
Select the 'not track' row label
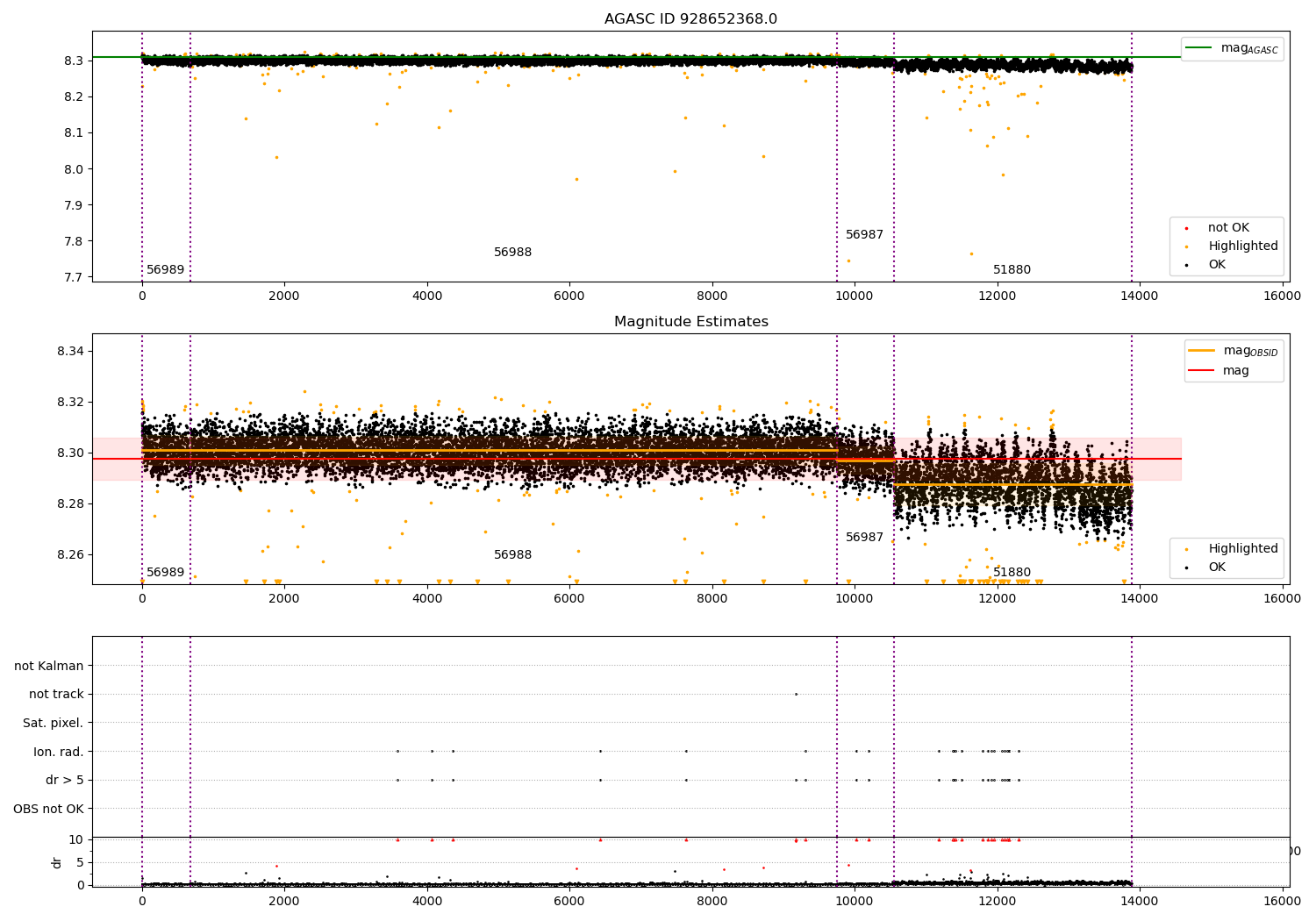click(x=56, y=695)
